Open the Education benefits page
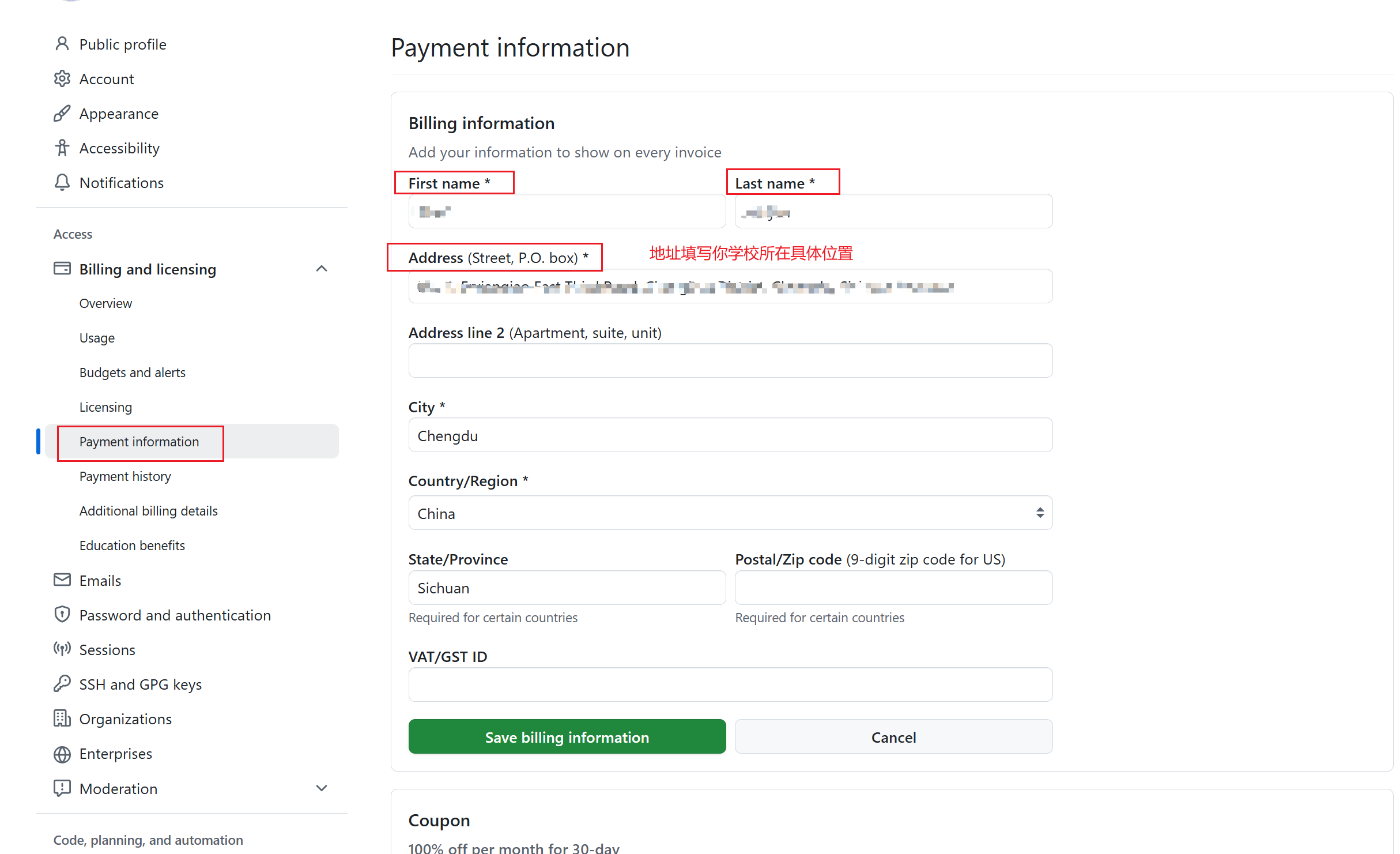Image resolution: width=1400 pixels, height=854 pixels. [x=132, y=545]
